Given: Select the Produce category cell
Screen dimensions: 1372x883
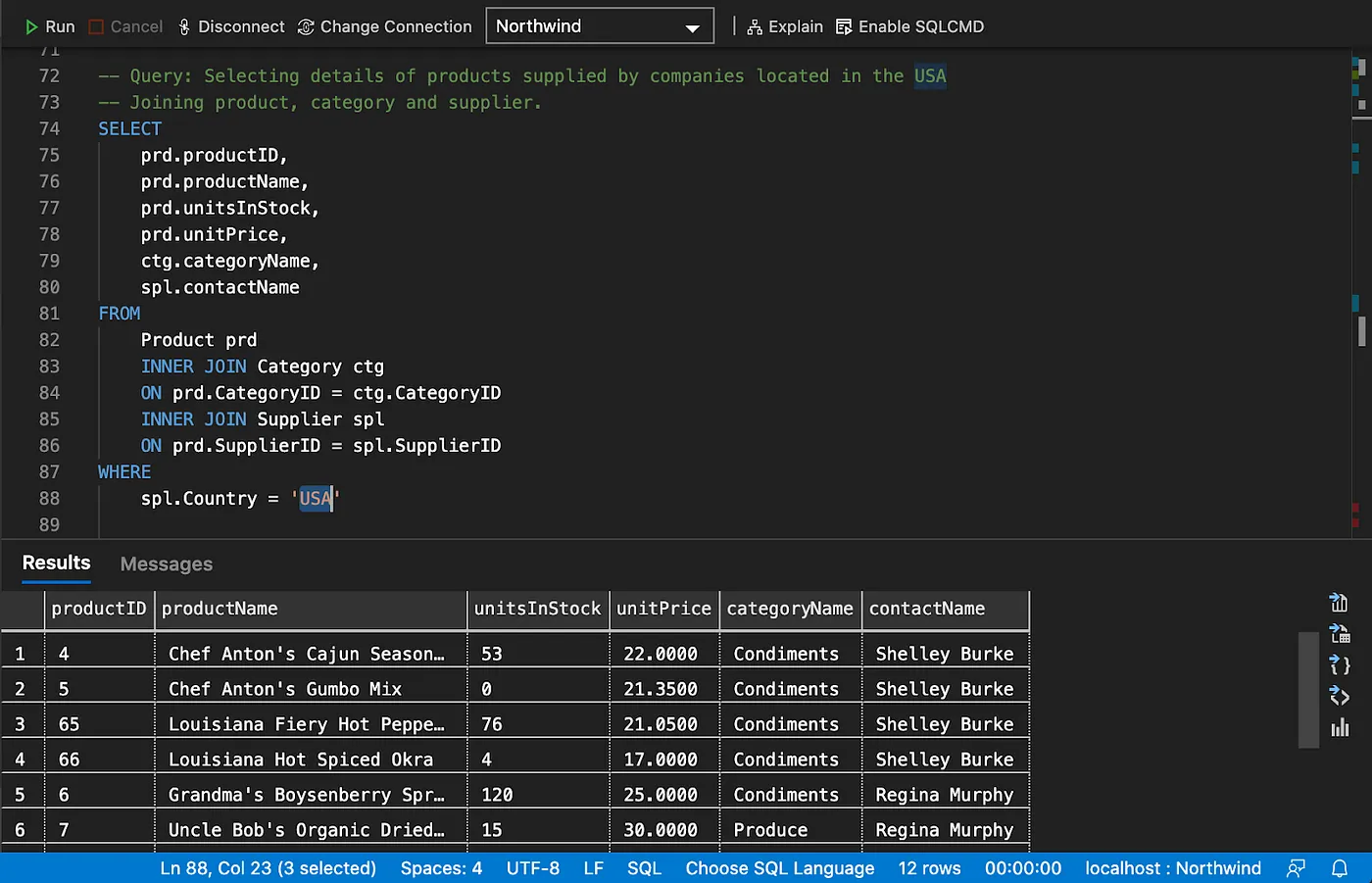Looking at the screenshot, I should pos(790,830).
